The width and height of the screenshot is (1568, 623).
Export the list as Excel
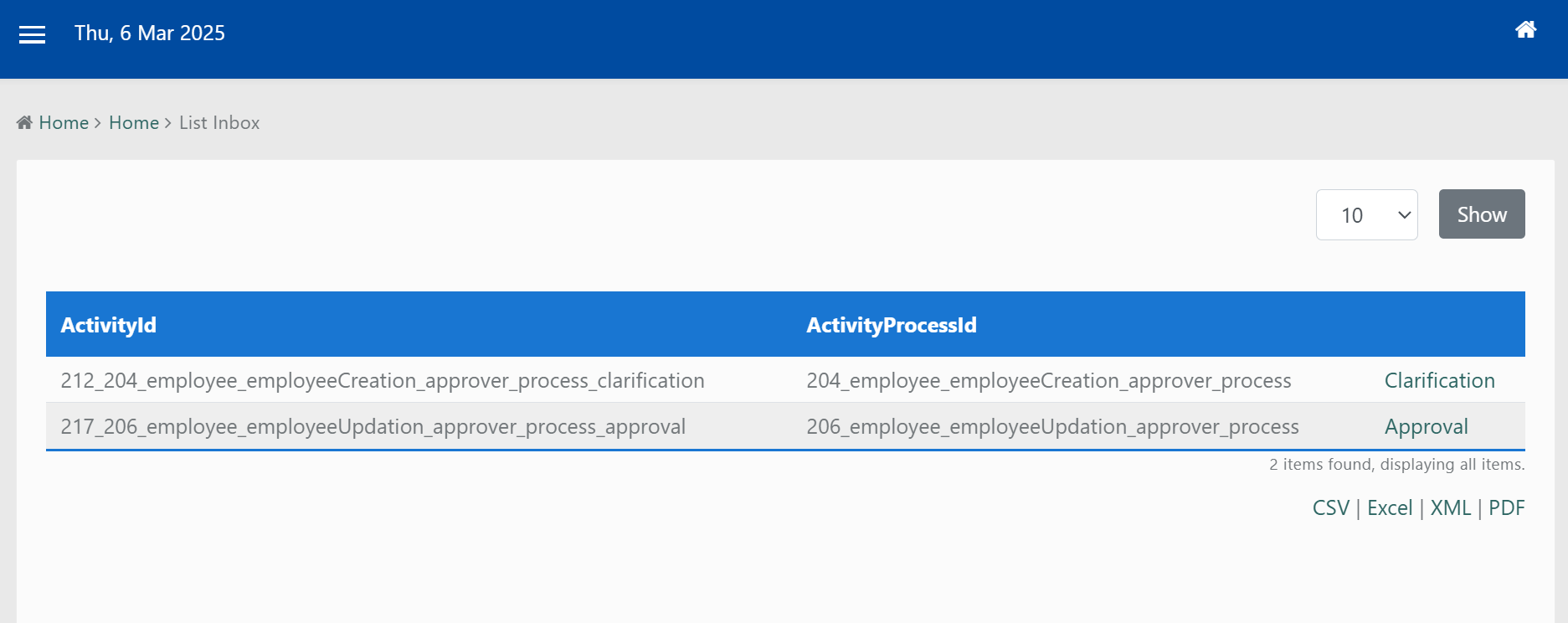[1390, 507]
